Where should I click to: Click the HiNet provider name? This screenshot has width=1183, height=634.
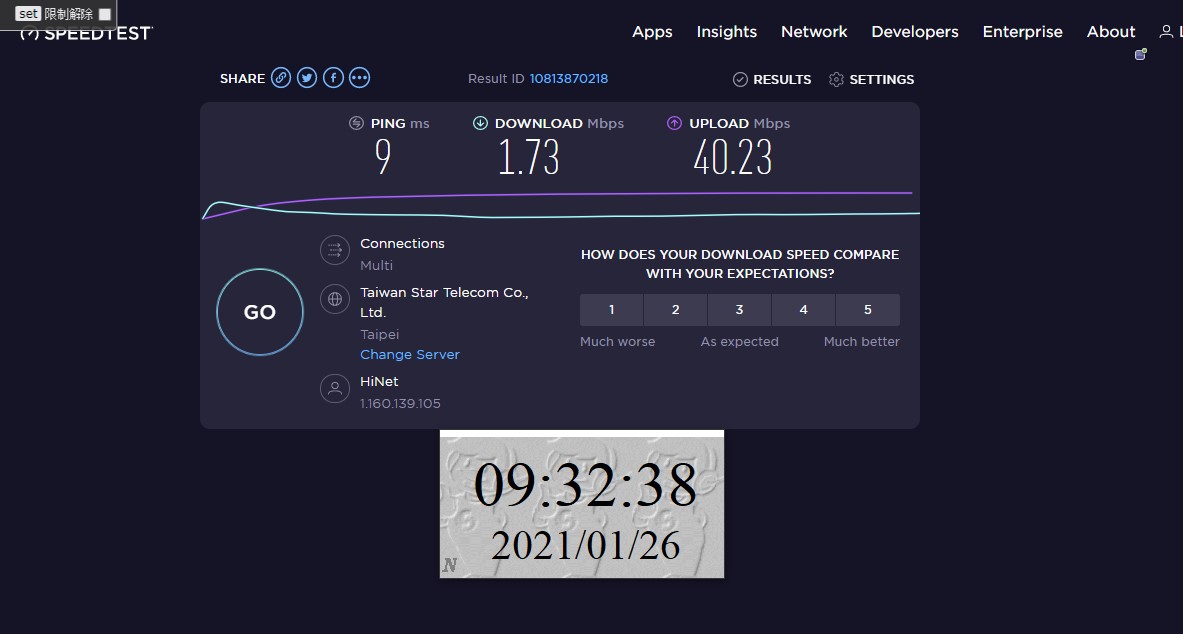click(x=379, y=381)
